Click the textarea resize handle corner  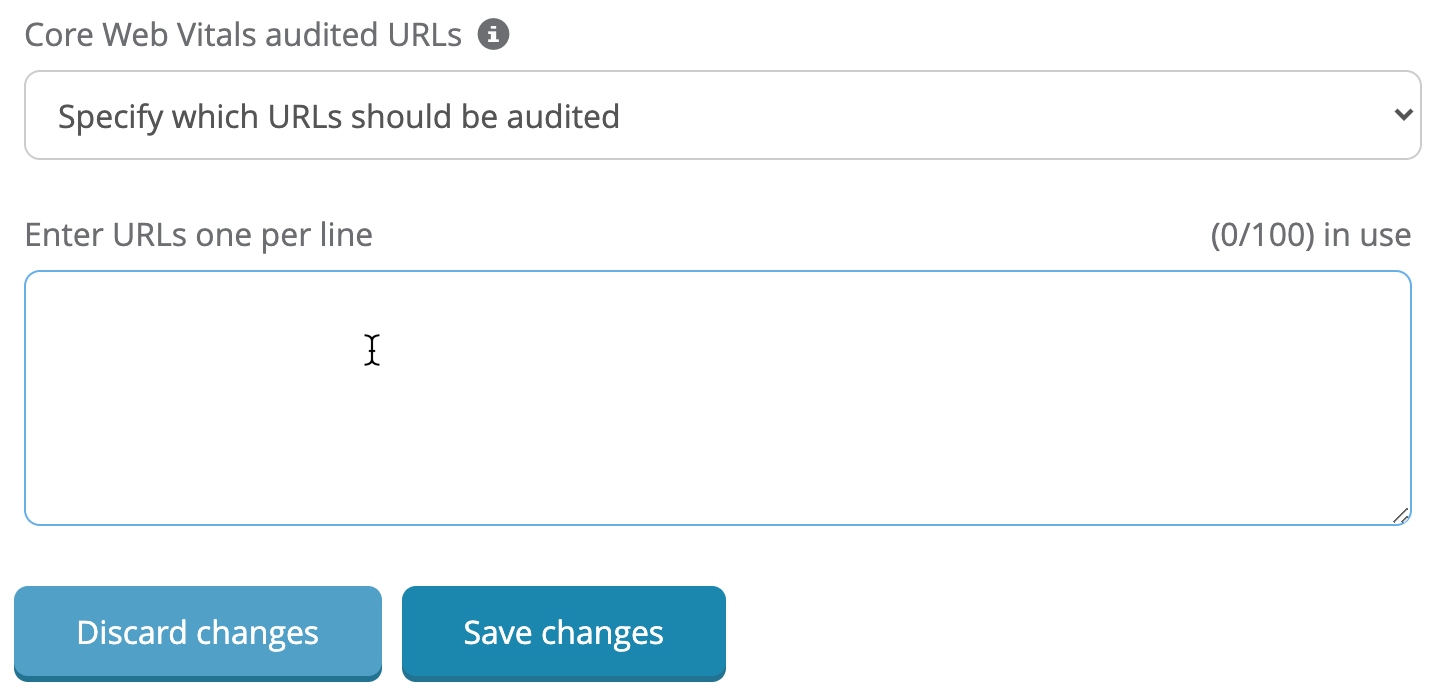coord(1401,515)
